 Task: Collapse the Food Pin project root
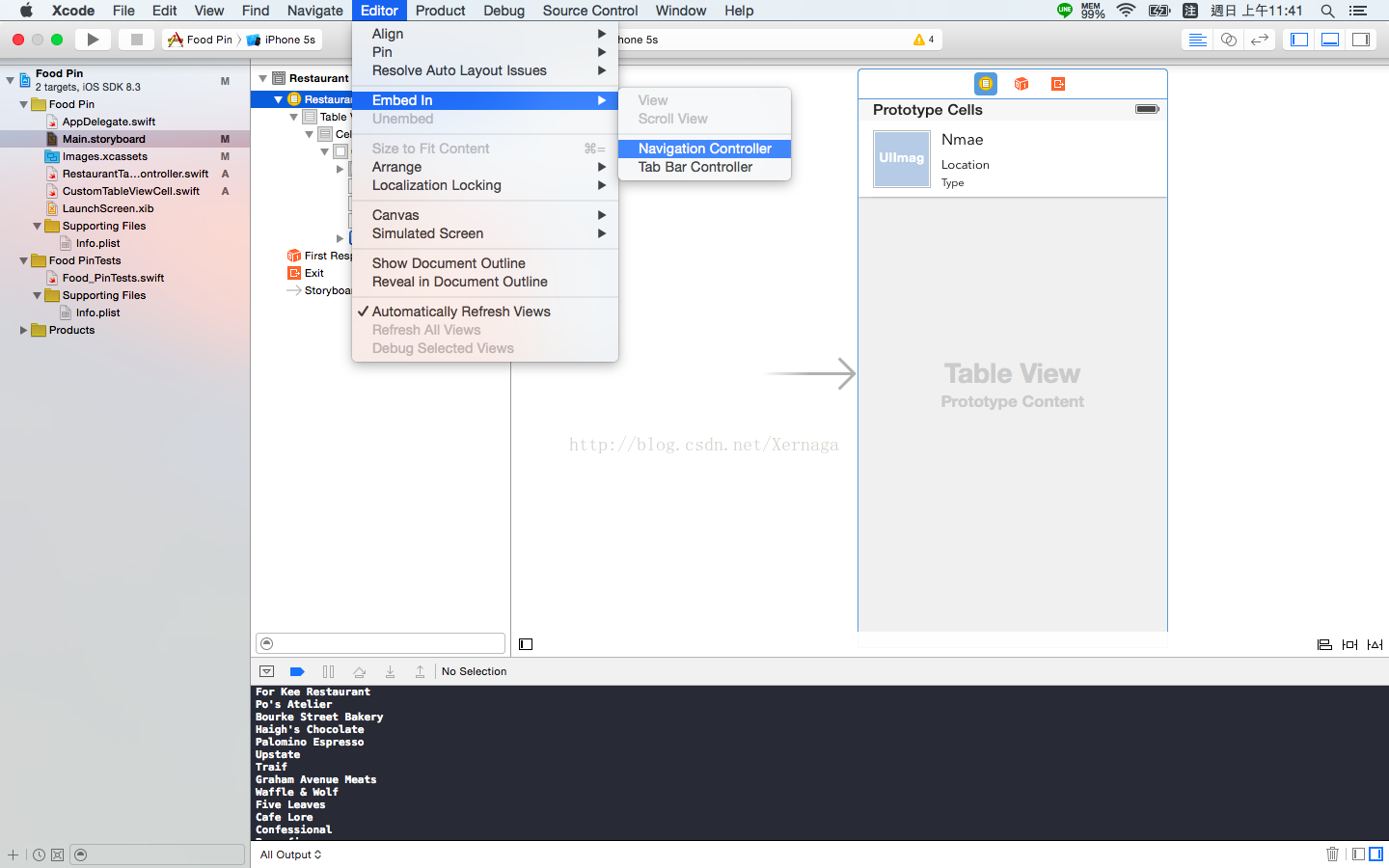click(11, 80)
